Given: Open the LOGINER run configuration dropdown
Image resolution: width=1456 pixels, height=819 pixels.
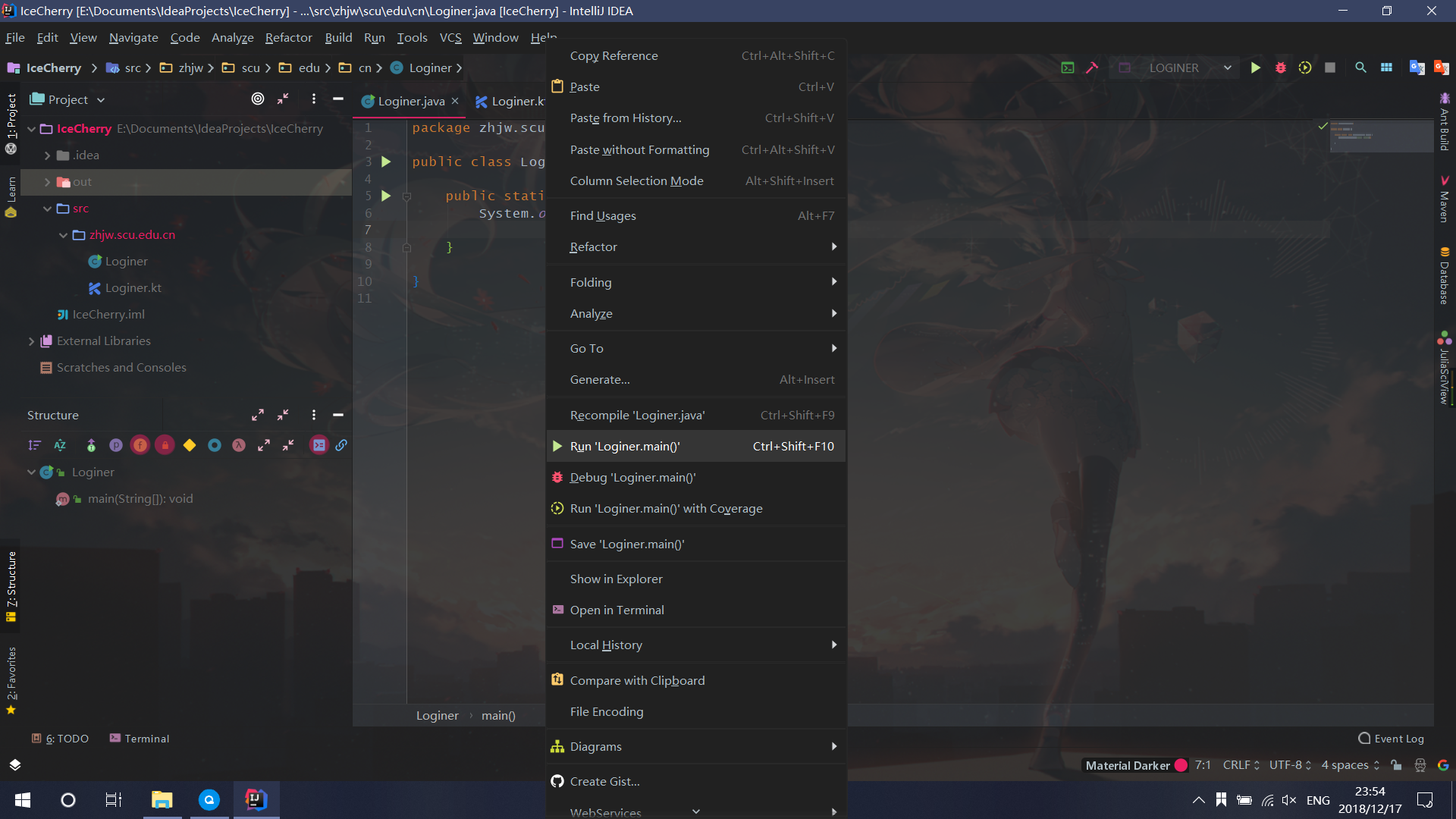Looking at the screenshot, I should pyautogui.click(x=1227, y=67).
